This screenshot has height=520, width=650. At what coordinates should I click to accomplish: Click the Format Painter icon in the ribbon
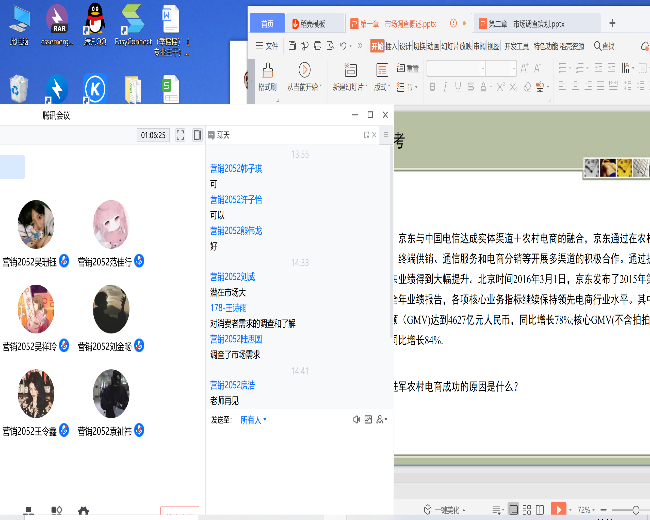(267, 74)
